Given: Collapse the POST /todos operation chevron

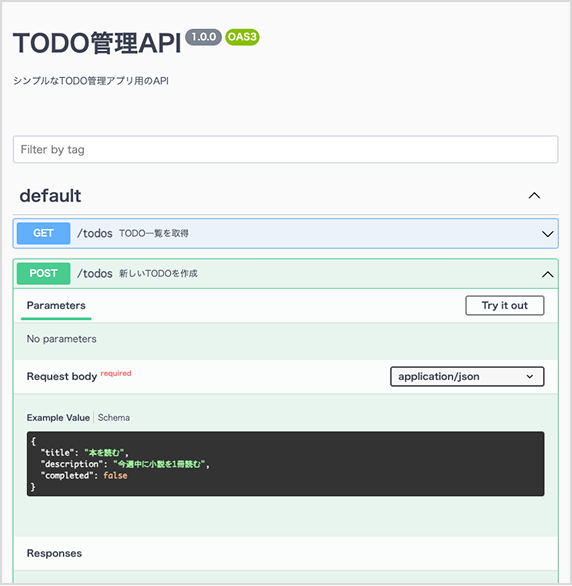Looking at the screenshot, I should [x=547, y=275].
